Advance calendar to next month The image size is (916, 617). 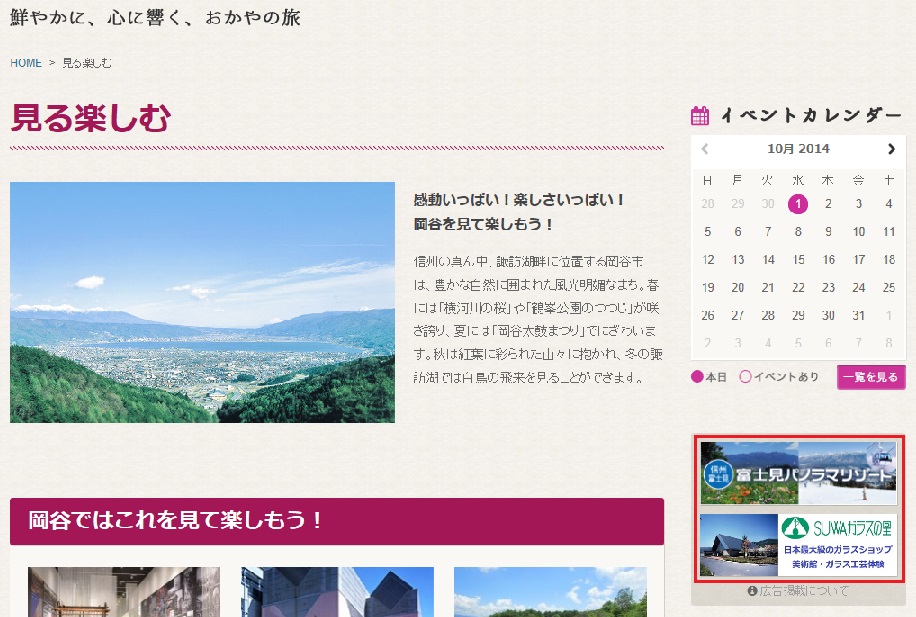891,149
